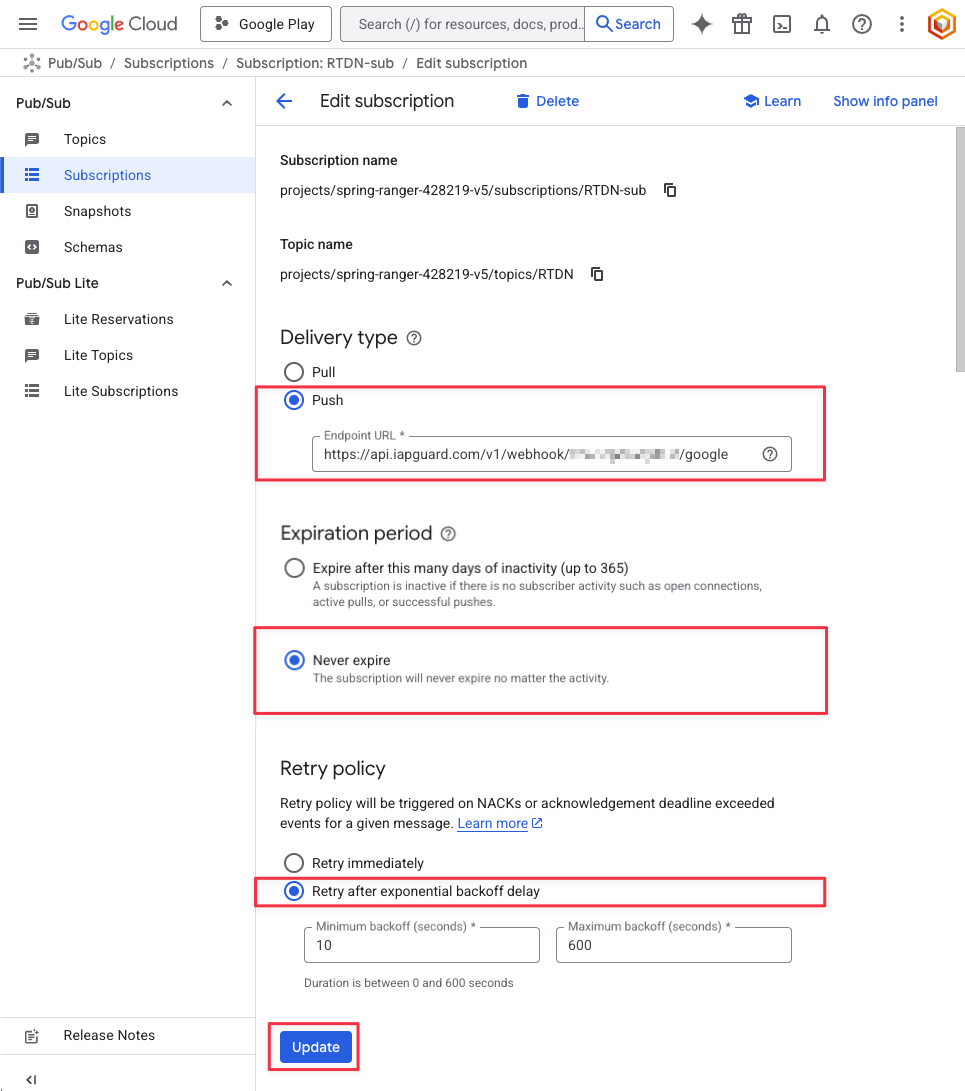Click the Gemini sparkle icon
965x1091 pixels.
click(x=702, y=24)
